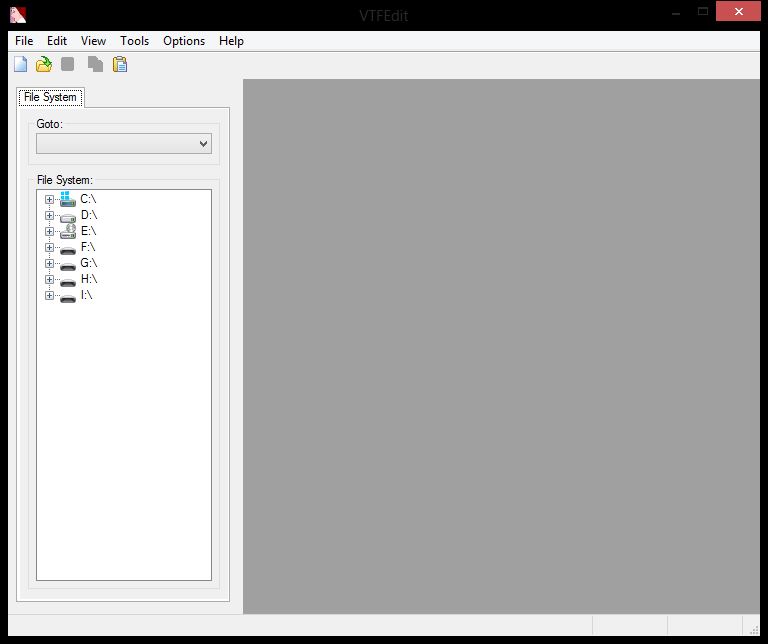Select the E:\ drive icon

coord(68,231)
